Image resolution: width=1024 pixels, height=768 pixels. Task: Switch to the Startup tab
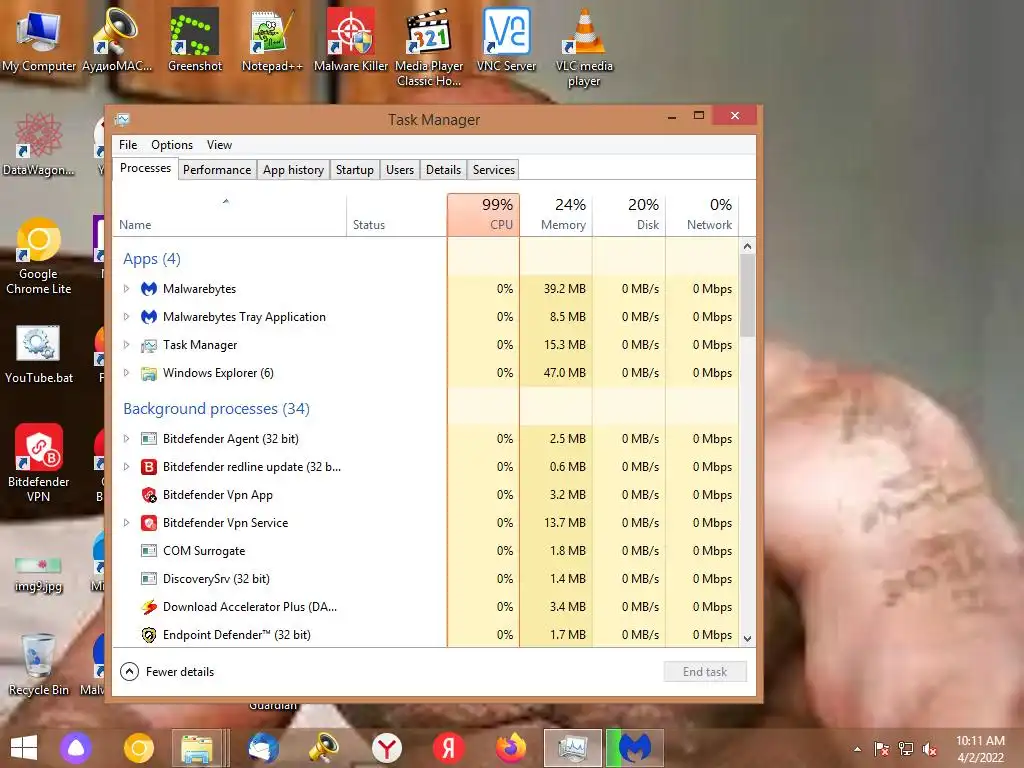point(355,170)
